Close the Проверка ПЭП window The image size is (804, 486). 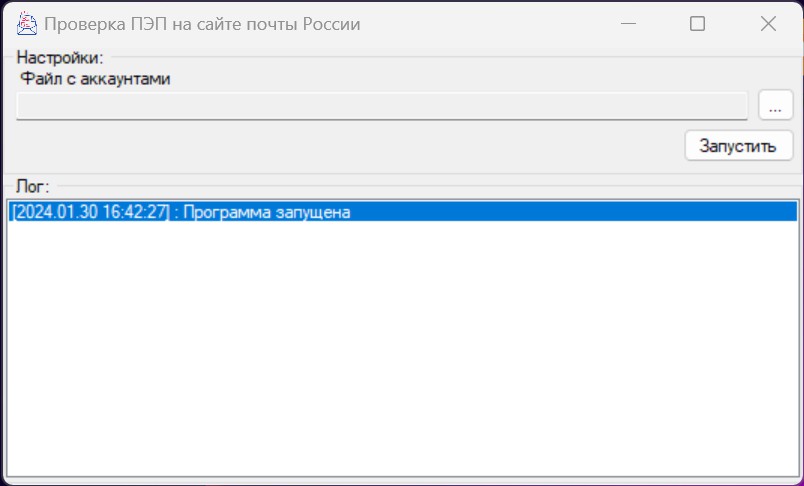[768, 24]
